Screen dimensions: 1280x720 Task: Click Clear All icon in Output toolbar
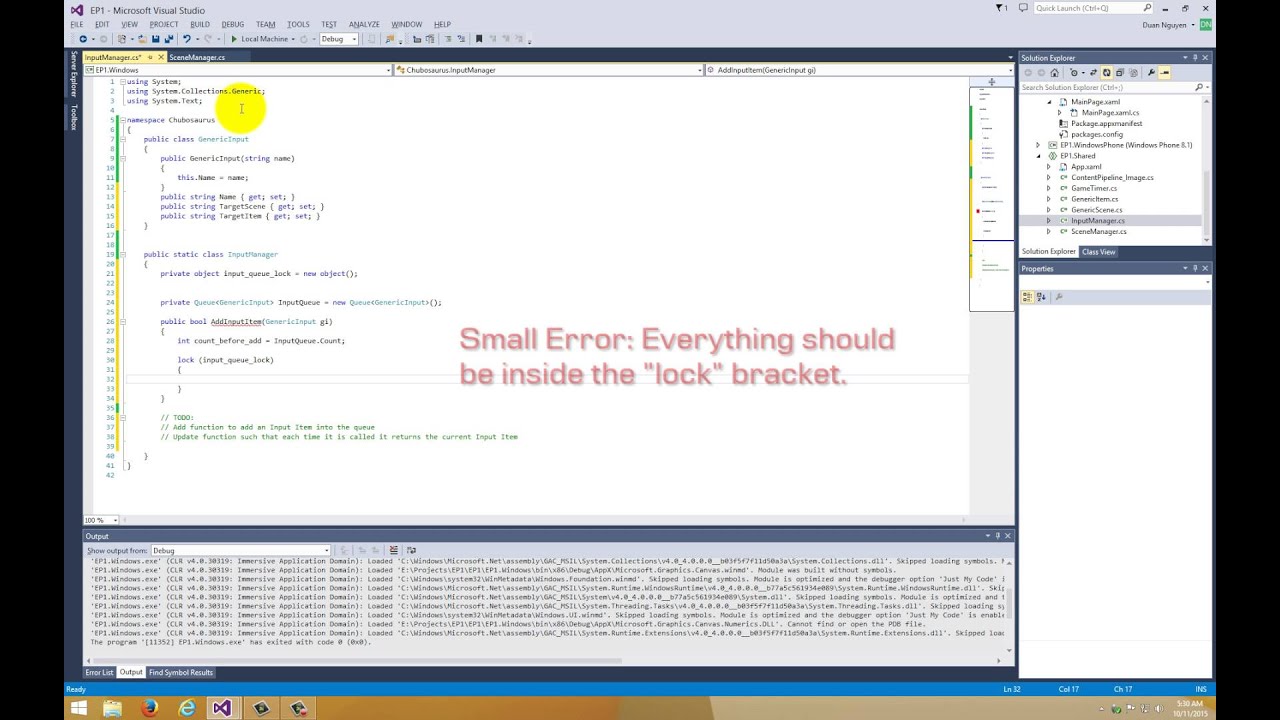point(393,550)
